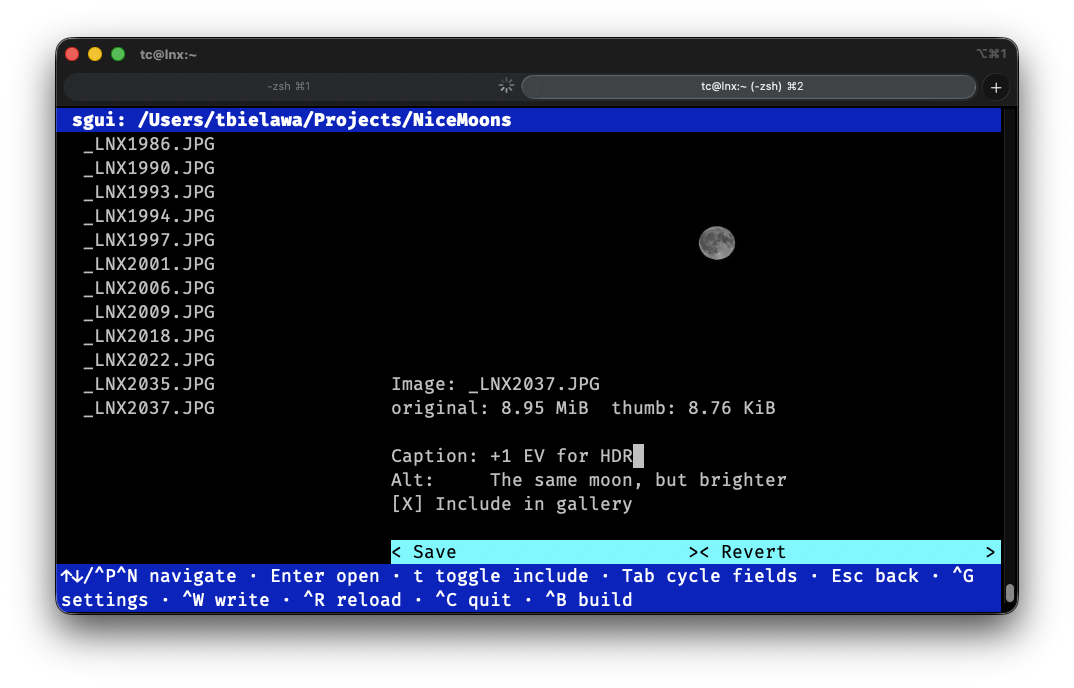Click the ^W write hint in footer
The width and height of the screenshot is (1074, 688).
pos(226,600)
